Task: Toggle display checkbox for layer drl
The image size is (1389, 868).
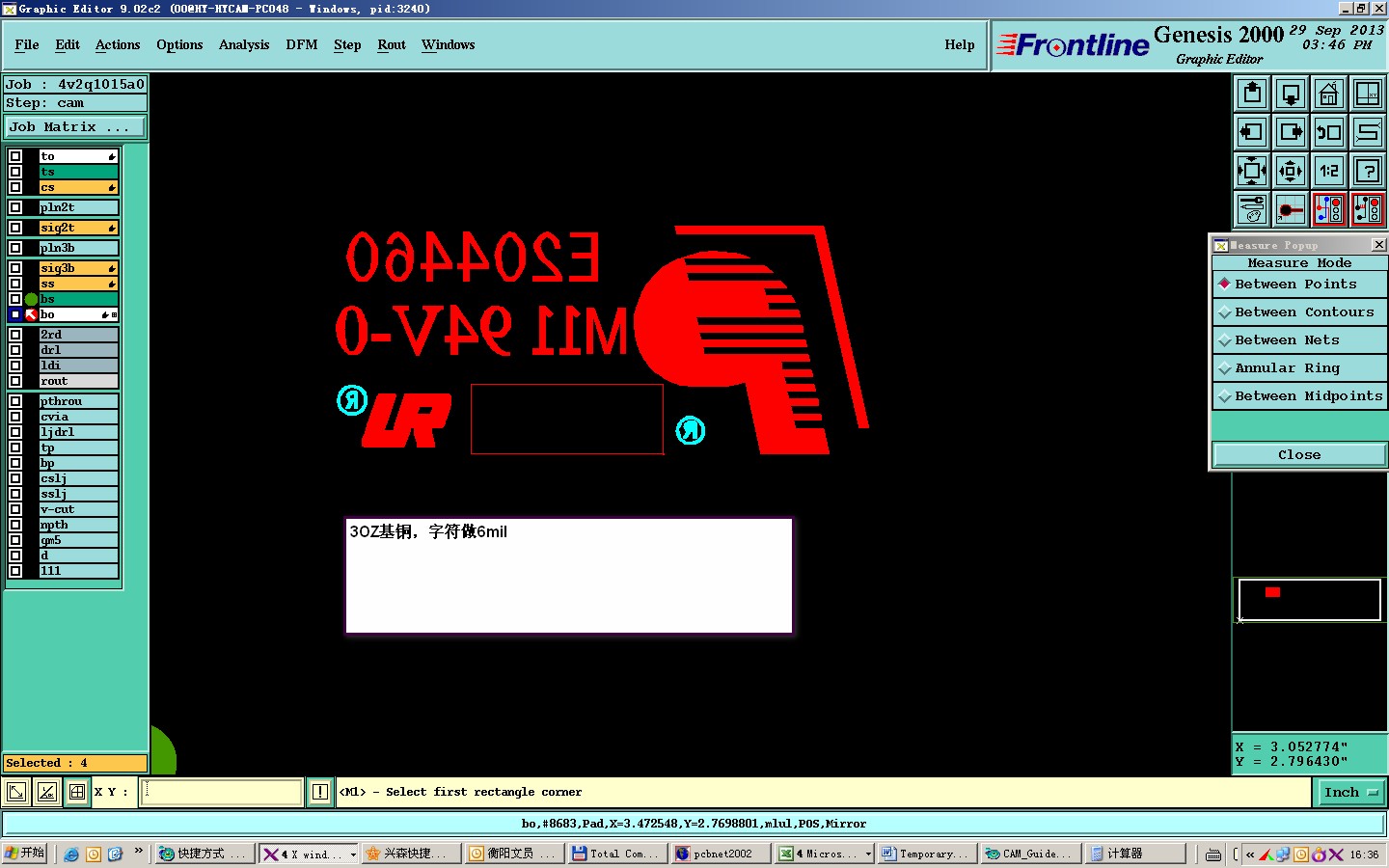Action: (15, 350)
